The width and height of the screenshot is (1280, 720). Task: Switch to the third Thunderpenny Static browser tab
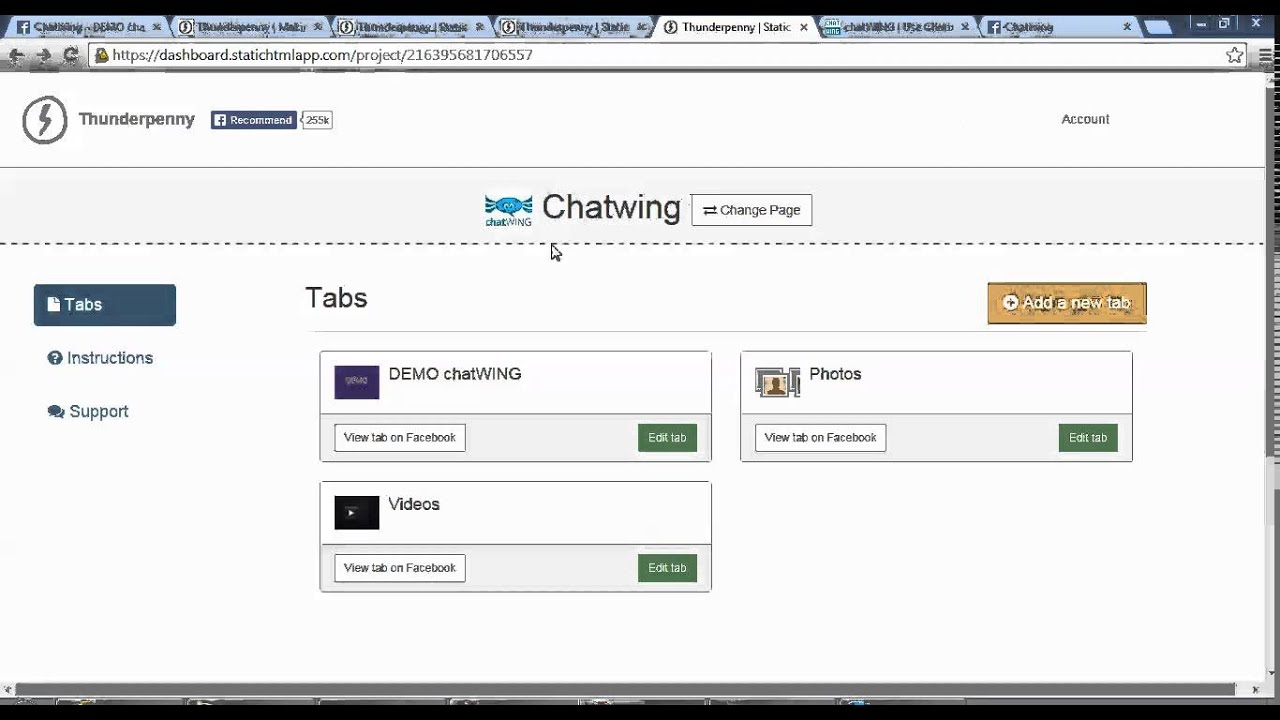(x=413, y=27)
